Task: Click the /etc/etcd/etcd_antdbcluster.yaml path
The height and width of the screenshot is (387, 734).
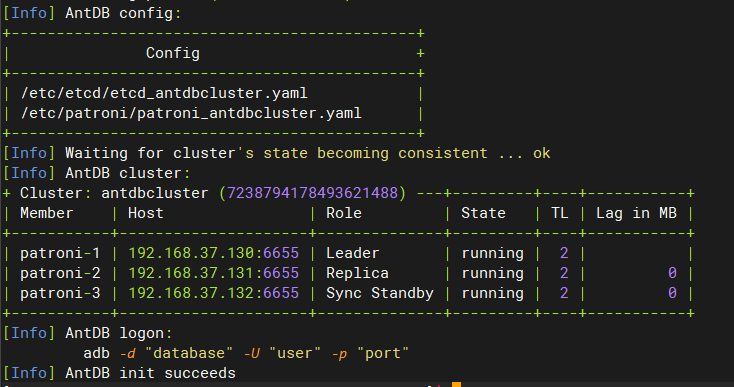Action: point(164,93)
